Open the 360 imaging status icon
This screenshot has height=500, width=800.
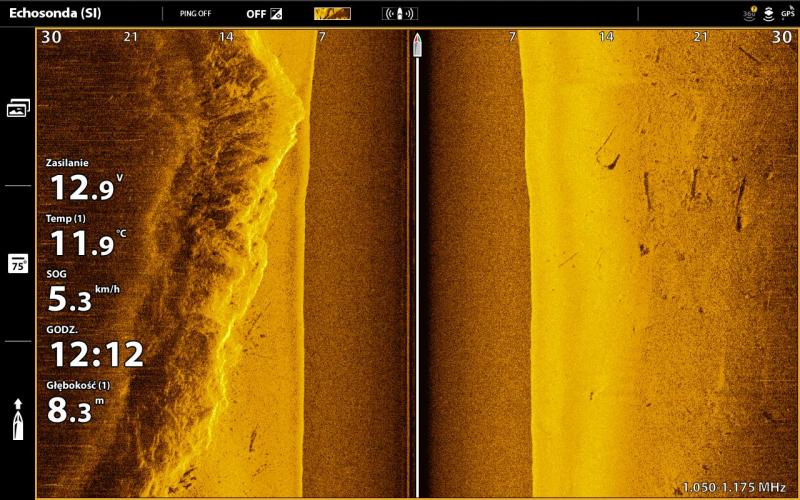tap(750, 13)
